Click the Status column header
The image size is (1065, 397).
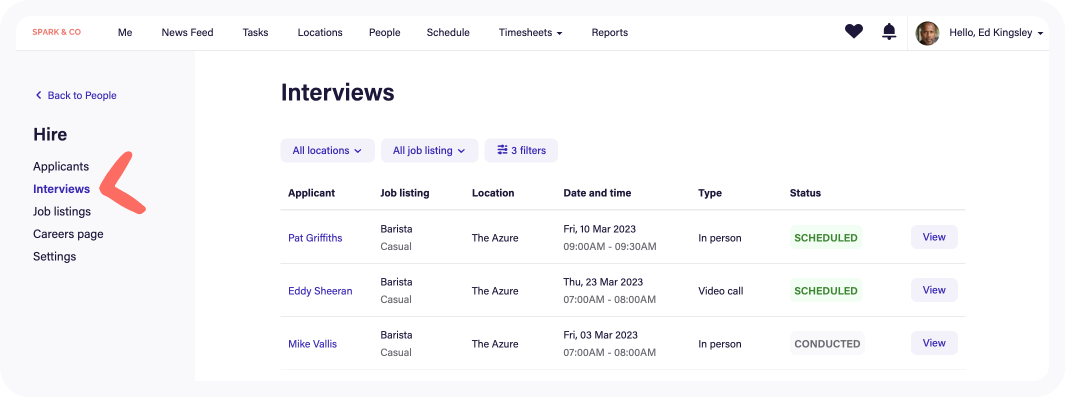tap(806, 193)
